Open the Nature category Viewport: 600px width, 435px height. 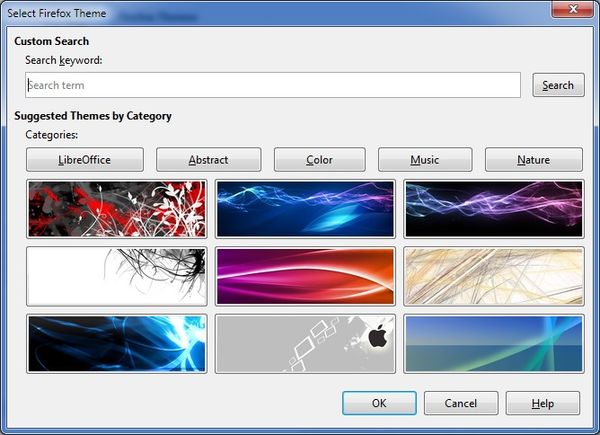click(534, 160)
